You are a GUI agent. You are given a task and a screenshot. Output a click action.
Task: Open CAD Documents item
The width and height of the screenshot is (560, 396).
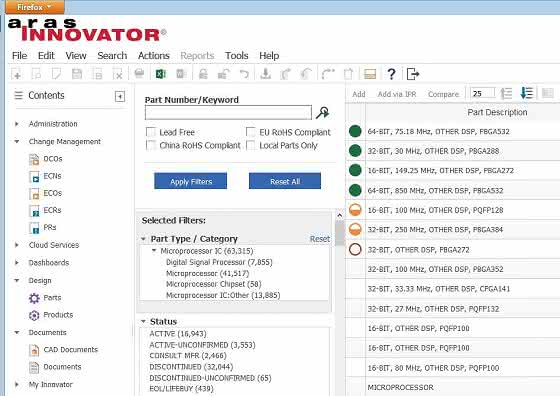(x=70, y=350)
